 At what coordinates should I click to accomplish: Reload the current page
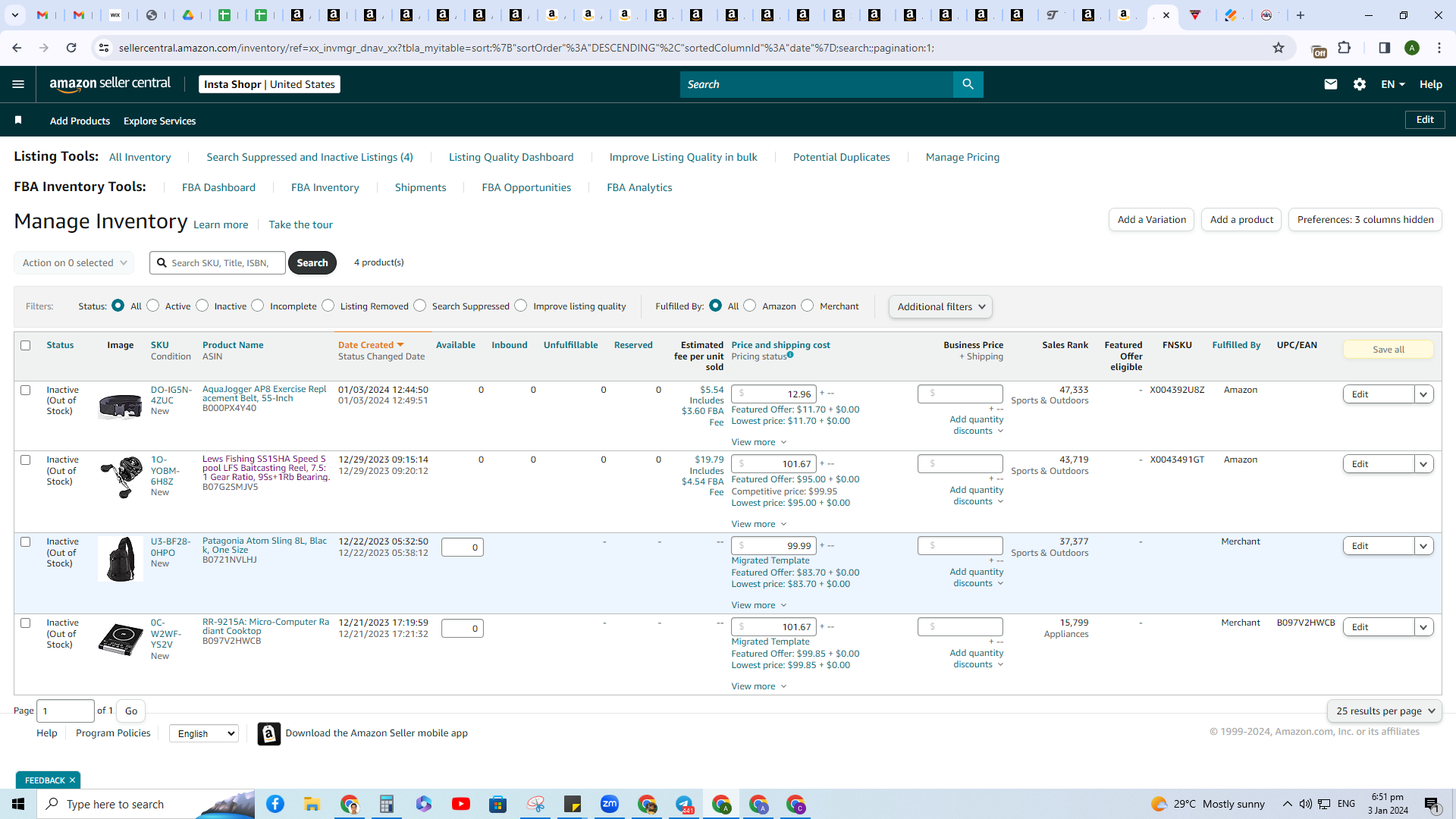point(71,48)
